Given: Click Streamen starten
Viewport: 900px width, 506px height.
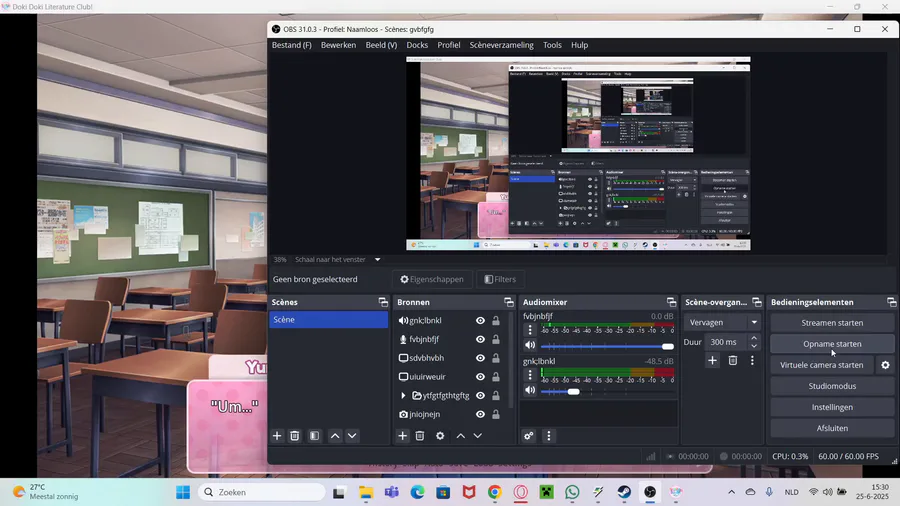Looking at the screenshot, I should coord(832,323).
